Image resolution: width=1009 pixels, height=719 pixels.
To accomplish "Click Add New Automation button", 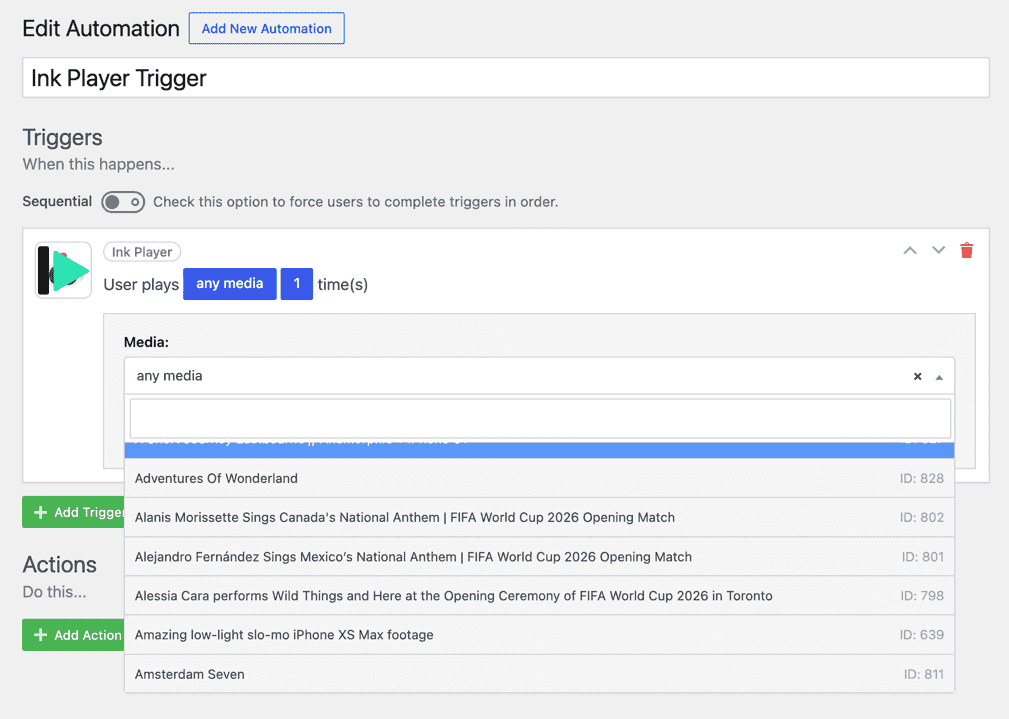I will 266,28.
